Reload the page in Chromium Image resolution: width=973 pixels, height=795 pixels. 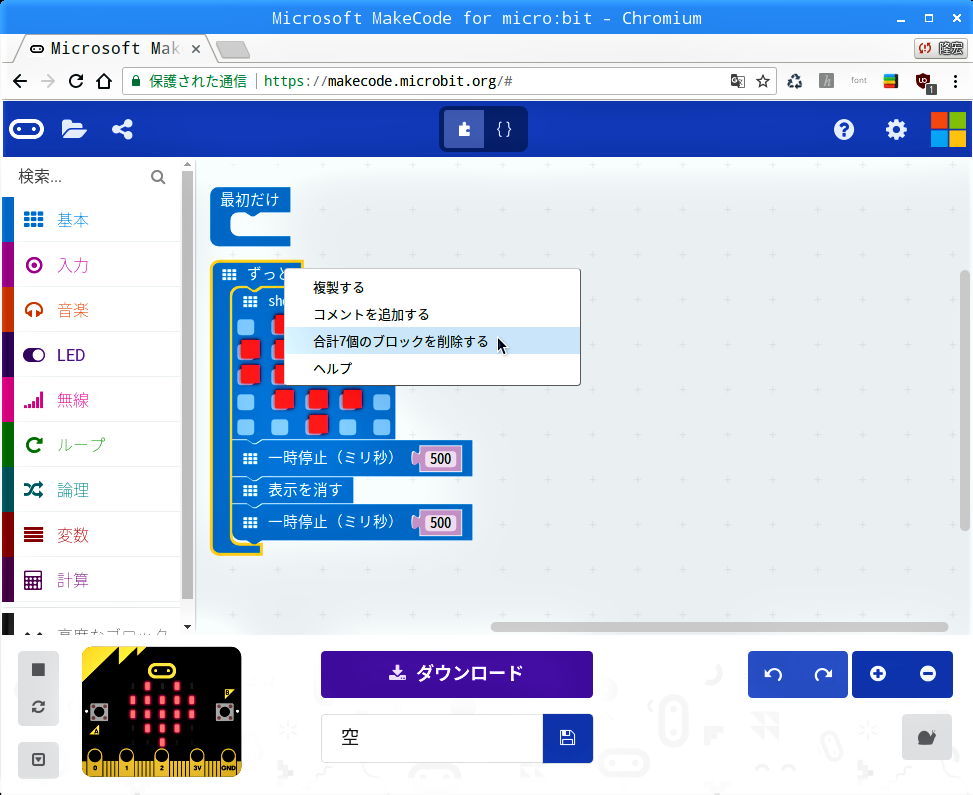(76, 81)
